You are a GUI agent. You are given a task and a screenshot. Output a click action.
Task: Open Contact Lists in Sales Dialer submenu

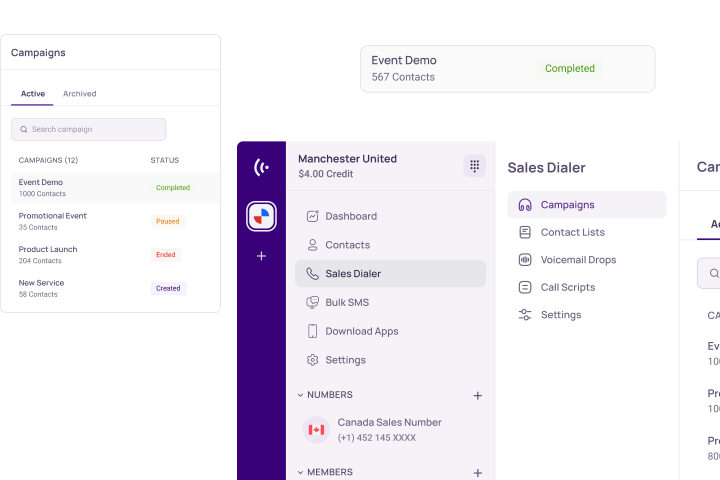click(x=586, y=232)
